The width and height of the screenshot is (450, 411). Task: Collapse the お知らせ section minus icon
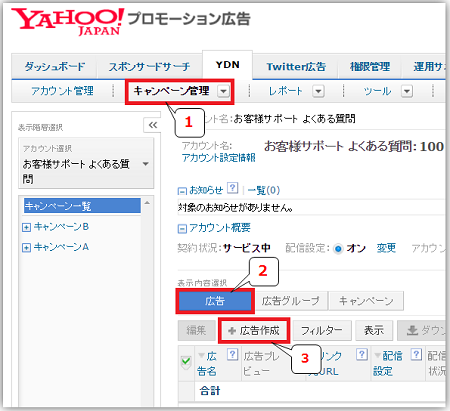182,191
